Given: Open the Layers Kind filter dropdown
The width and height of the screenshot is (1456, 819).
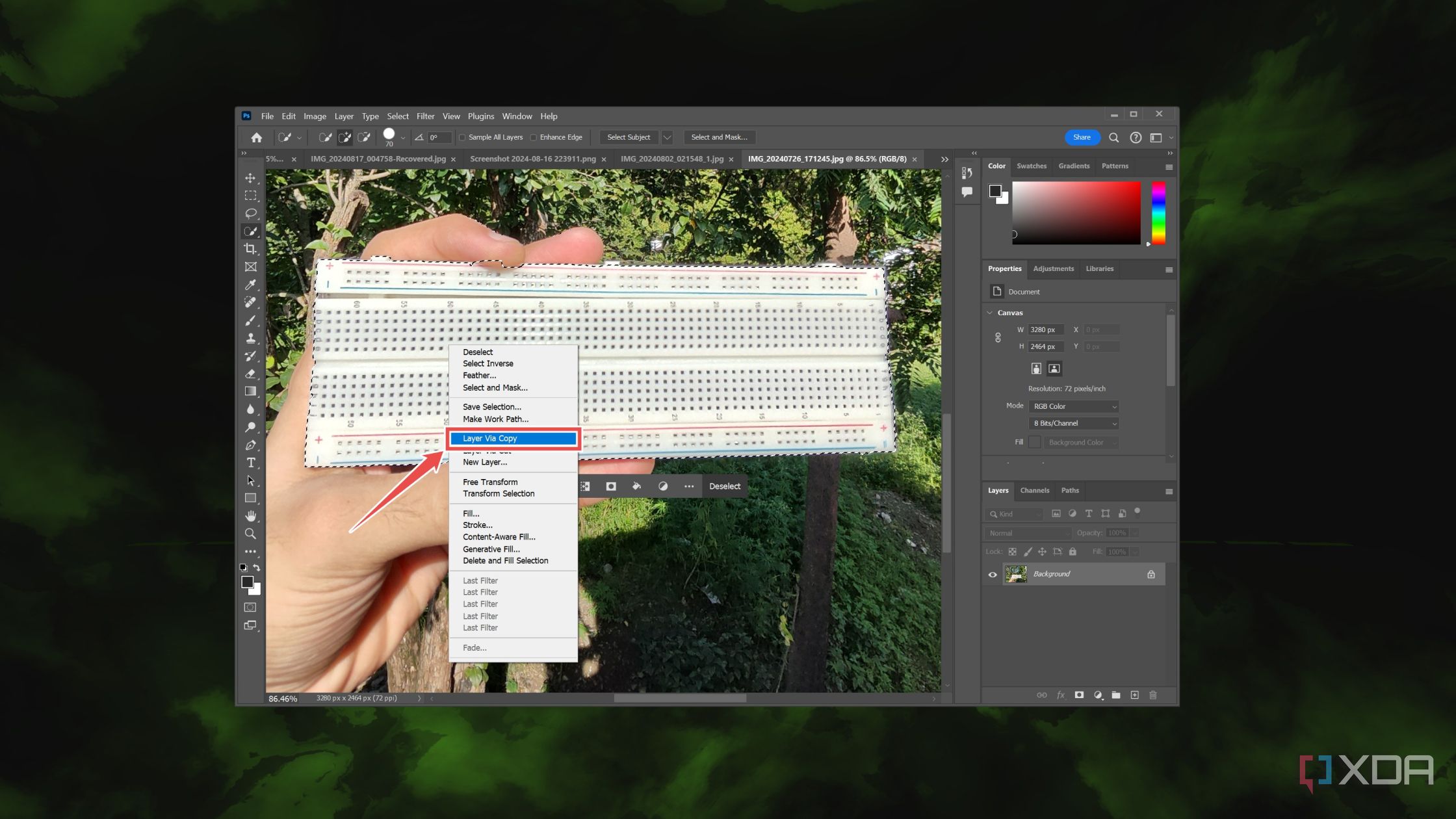Looking at the screenshot, I should (x=1014, y=514).
